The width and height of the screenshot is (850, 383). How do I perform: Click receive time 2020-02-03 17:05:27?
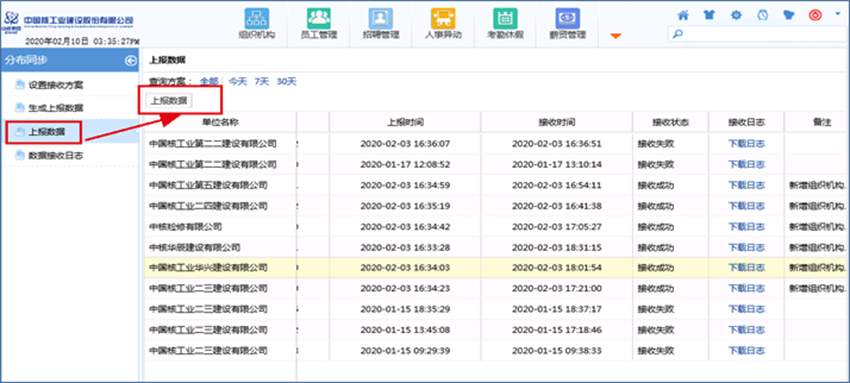[x=557, y=226]
